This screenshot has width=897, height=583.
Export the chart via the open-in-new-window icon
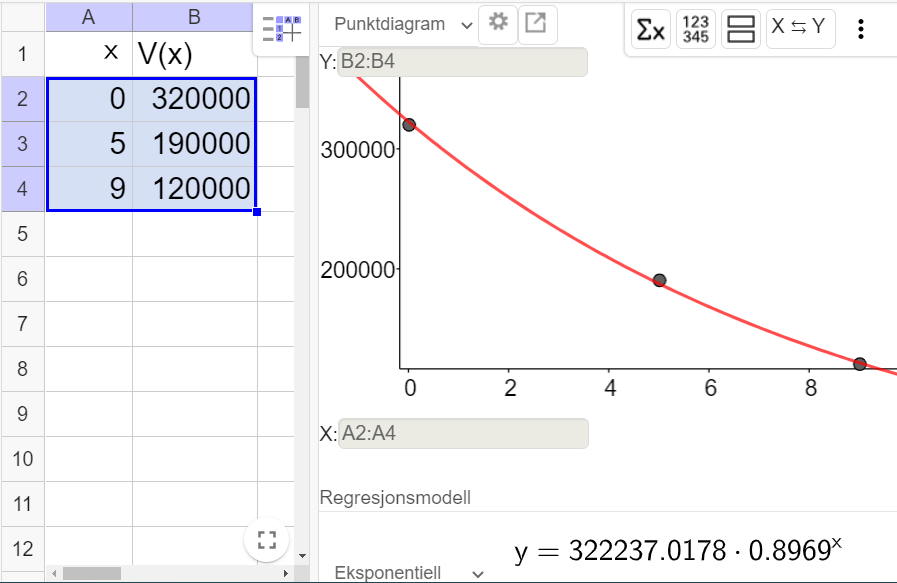pyautogui.click(x=537, y=24)
